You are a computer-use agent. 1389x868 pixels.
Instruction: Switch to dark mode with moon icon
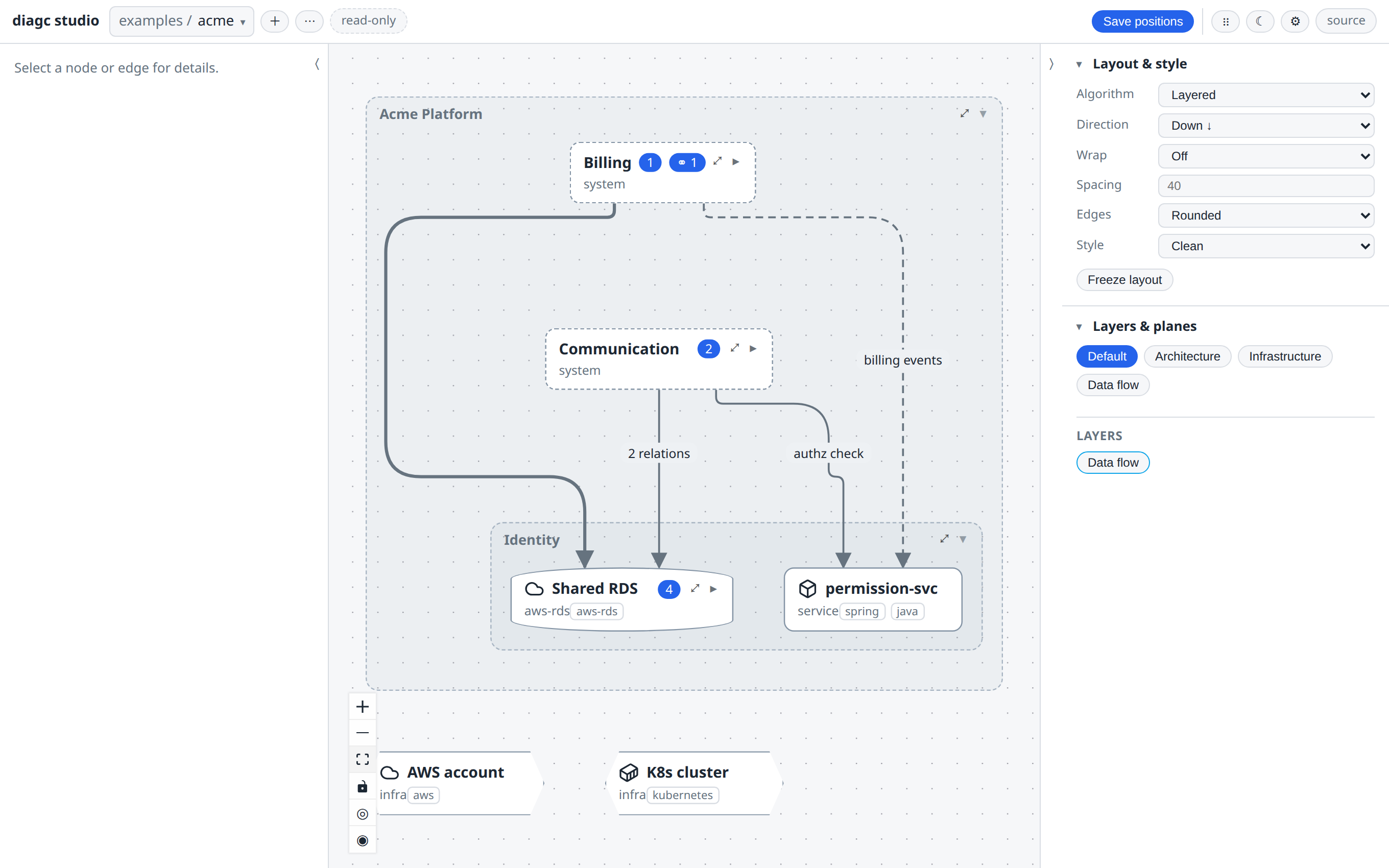click(1260, 21)
